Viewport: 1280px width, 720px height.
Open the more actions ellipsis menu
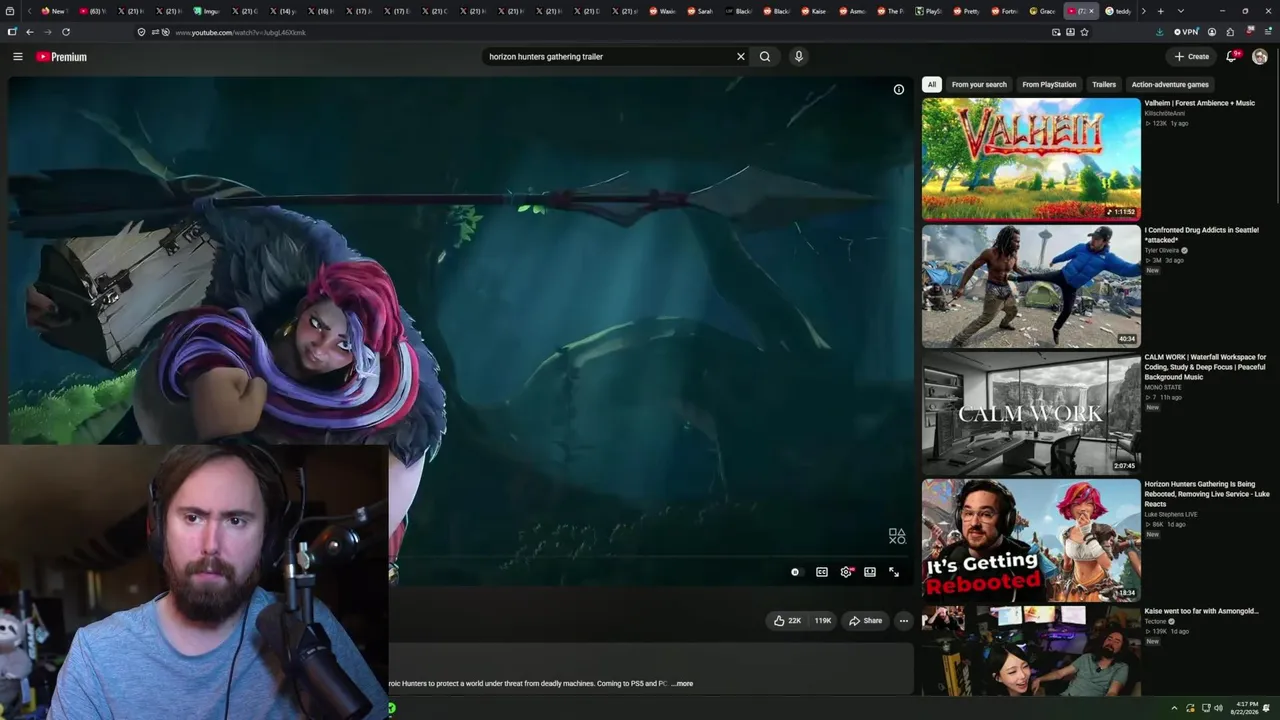903,621
